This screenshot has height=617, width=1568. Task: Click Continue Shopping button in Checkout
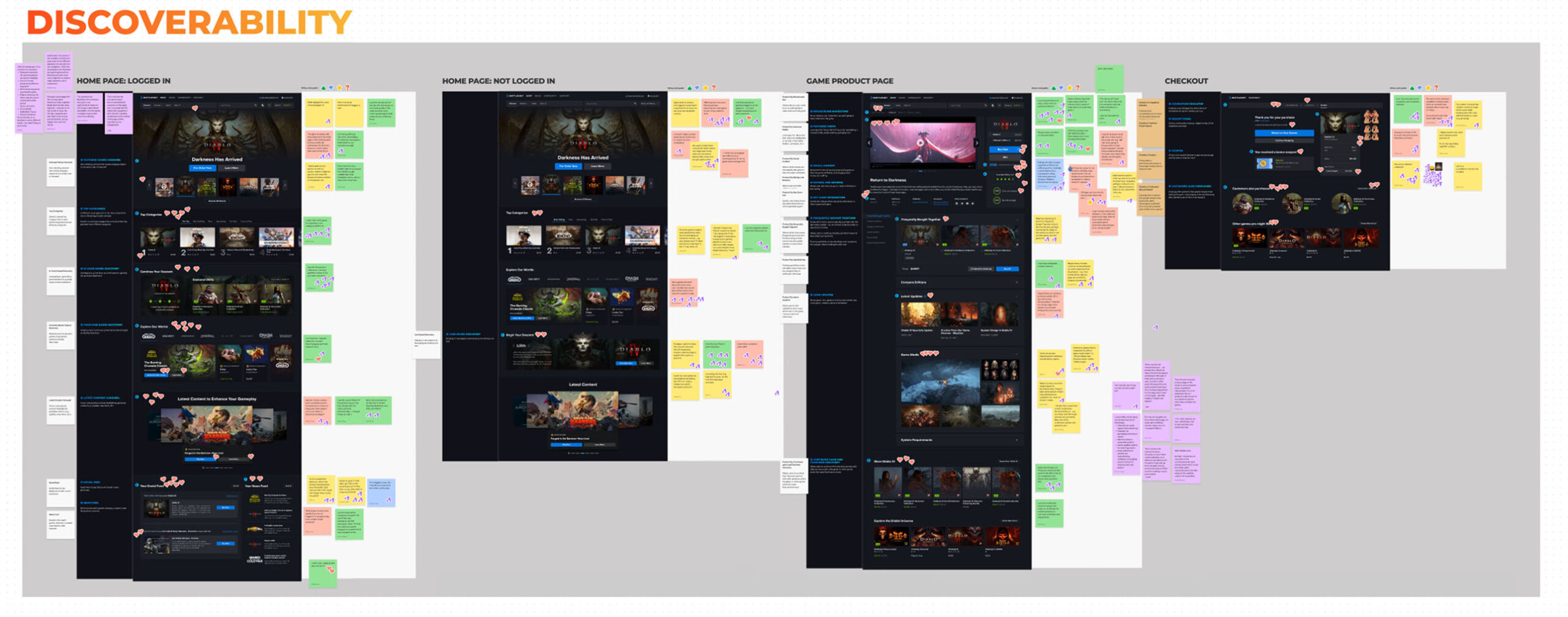(x=1284, y=140)
